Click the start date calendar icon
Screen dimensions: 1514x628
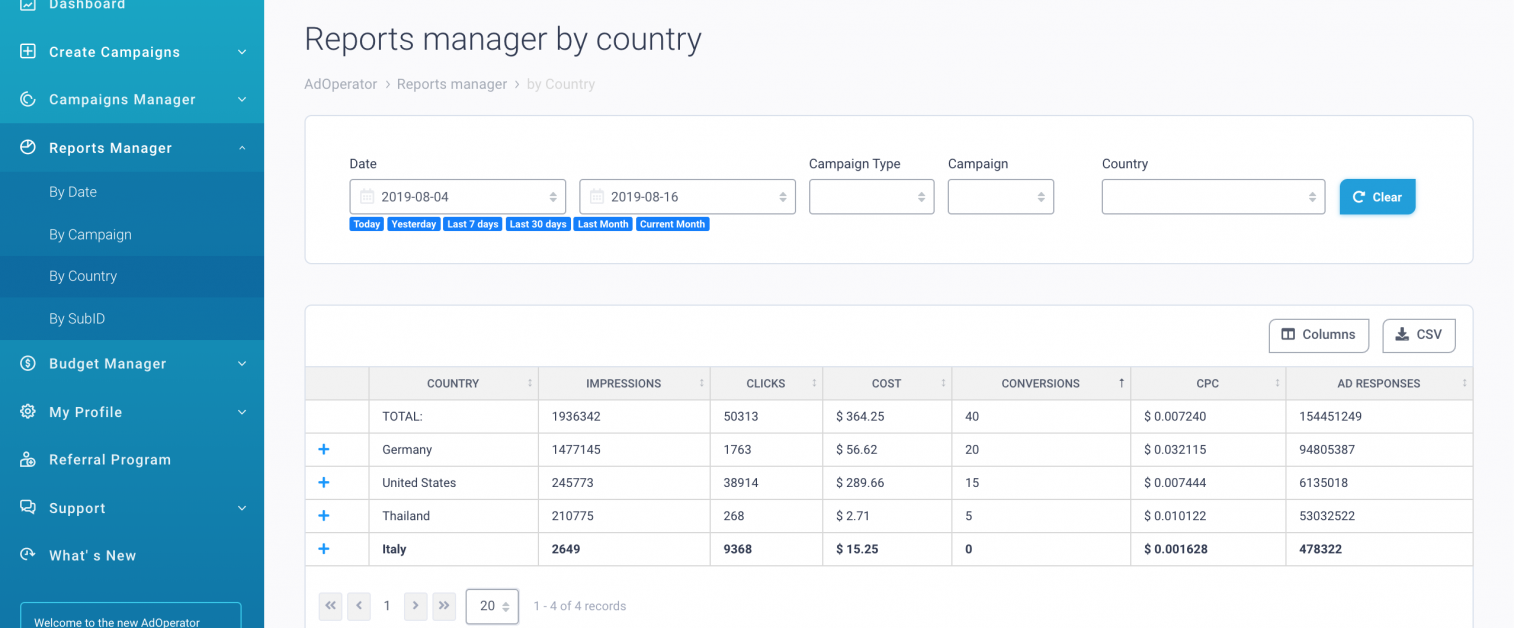pyautogui.click(x=367, y=197)
